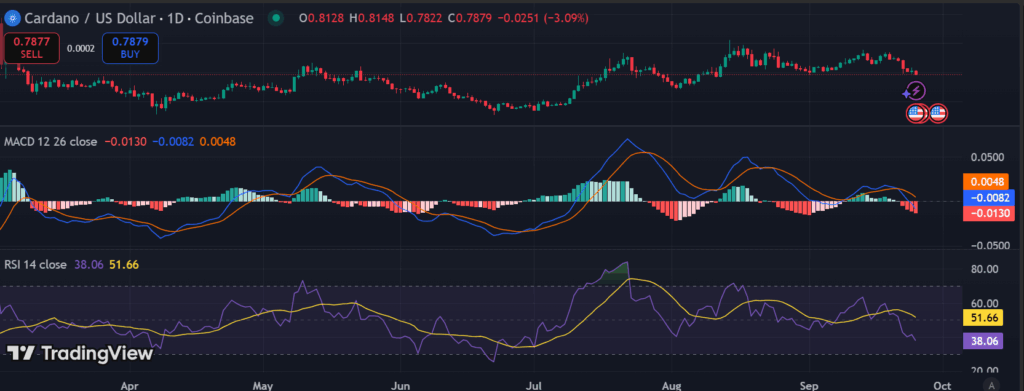Click the Oct label on time axis
This screenshot has height=391, width=1024.
click(941, 386)
